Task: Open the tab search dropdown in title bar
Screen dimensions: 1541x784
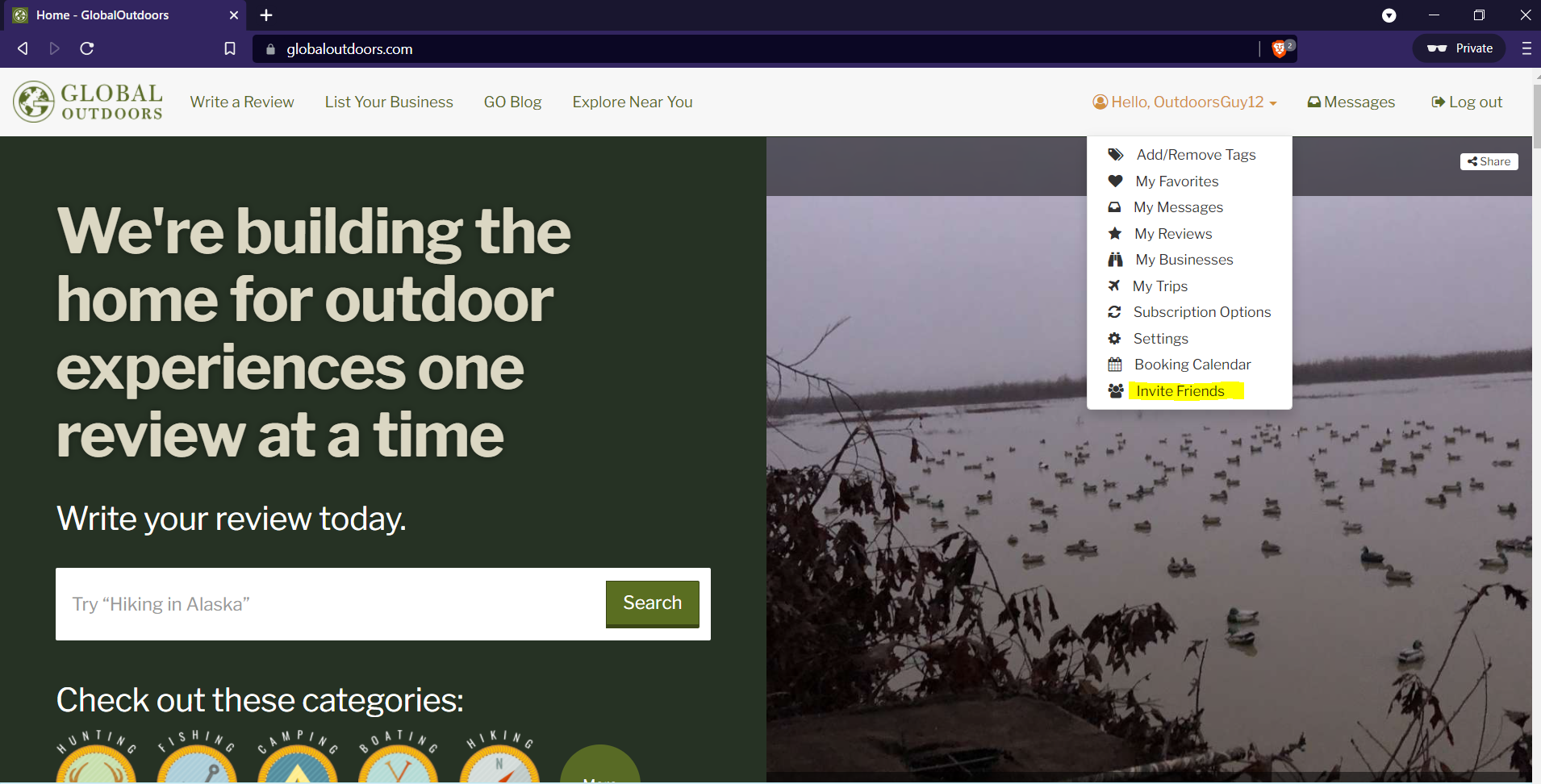Action: (1389, 15)
